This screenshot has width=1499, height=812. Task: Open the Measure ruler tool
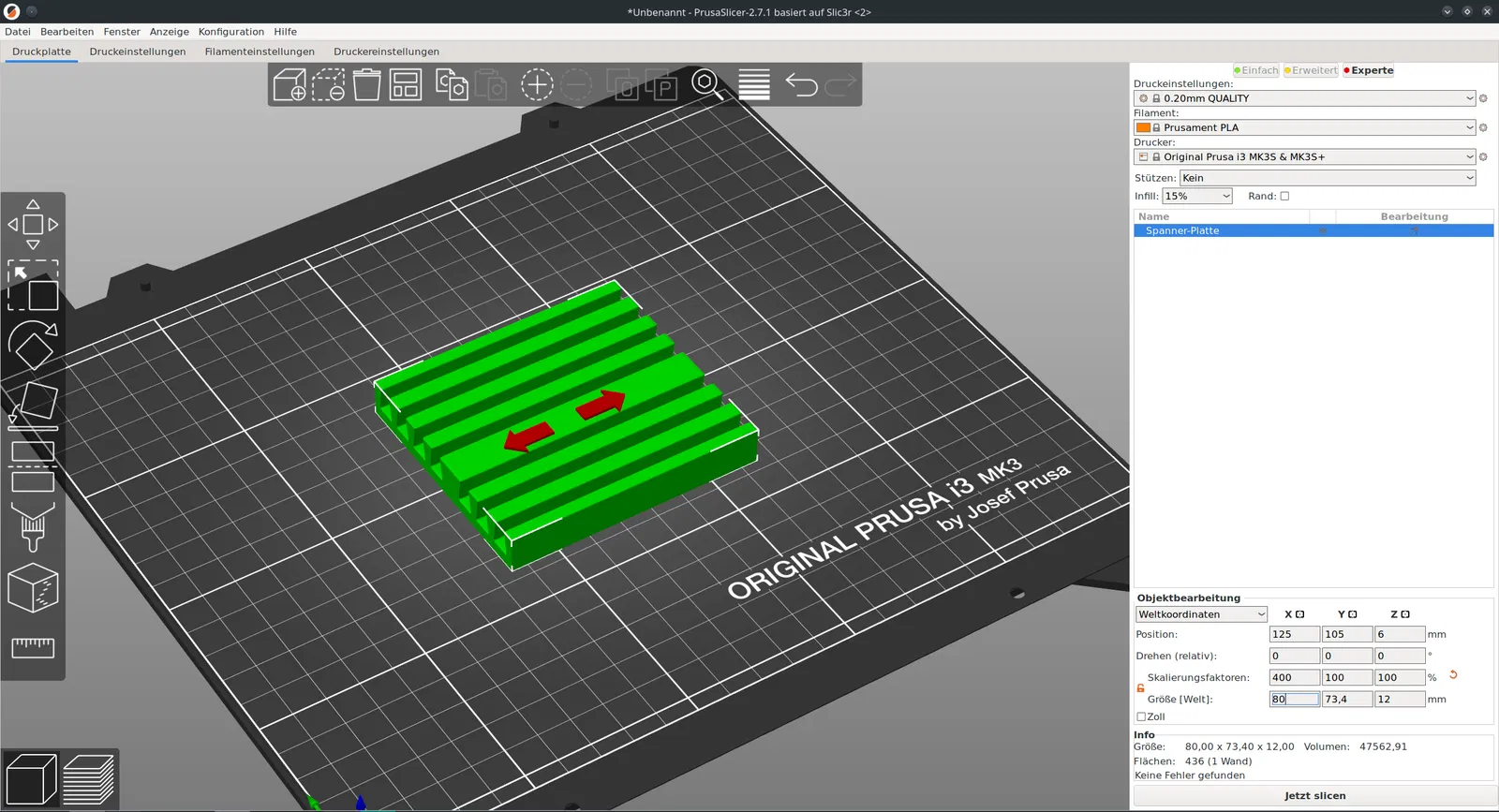pyautogui.click(x=33, y=647)
